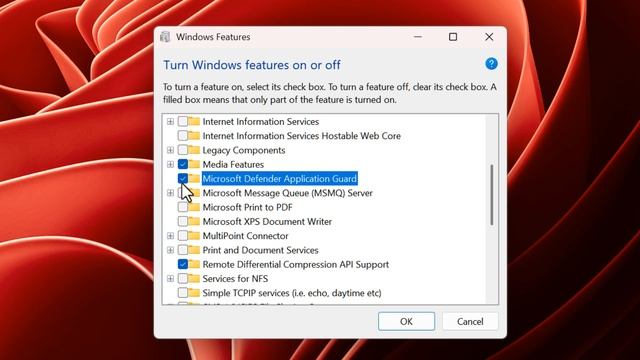
Task: Select the Media Features label
Action: tap(233, 164)
